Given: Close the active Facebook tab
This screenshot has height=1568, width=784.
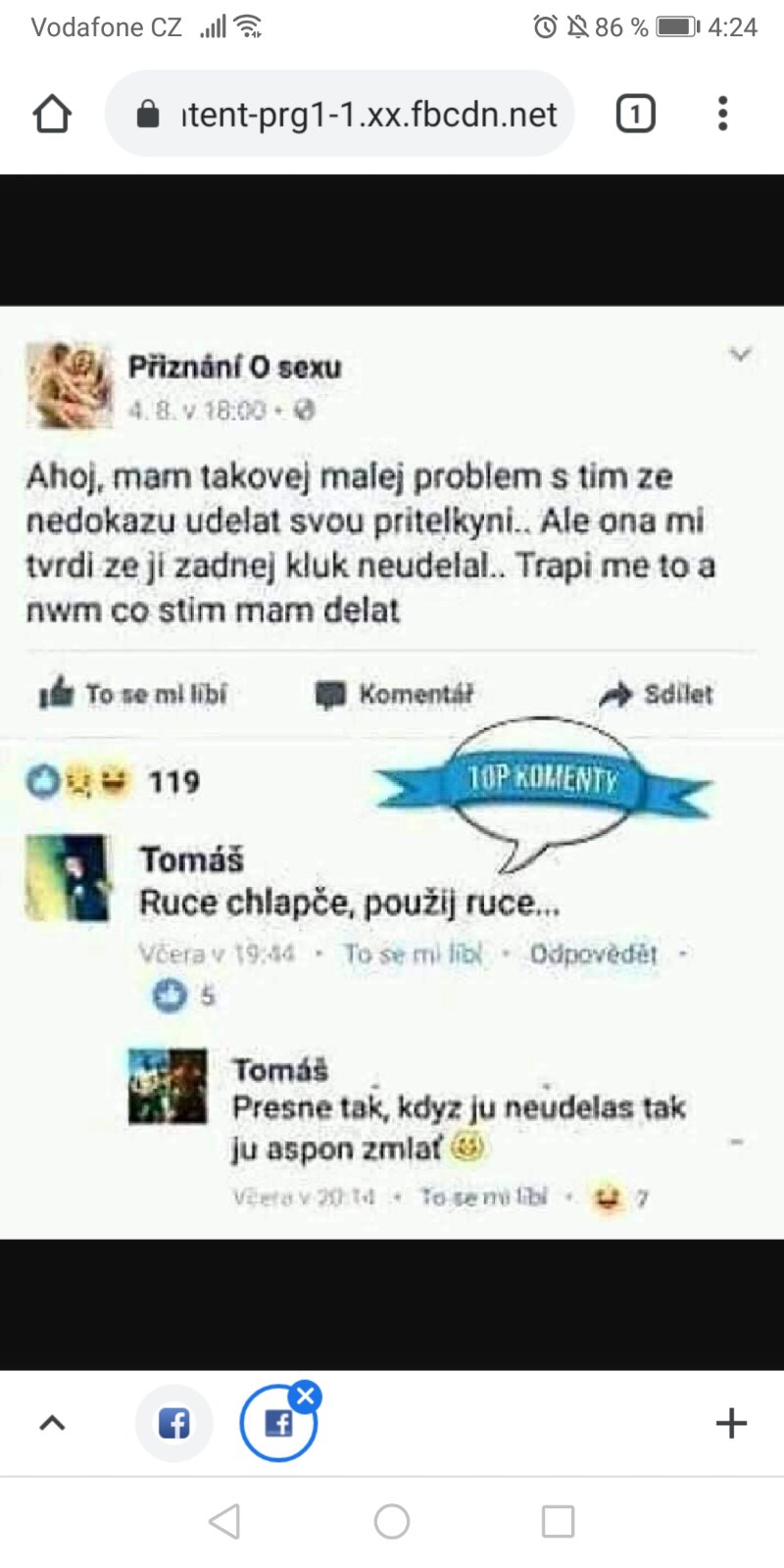Looking at the screenshot, I should pyautogui.click(x=306, y=1396).
